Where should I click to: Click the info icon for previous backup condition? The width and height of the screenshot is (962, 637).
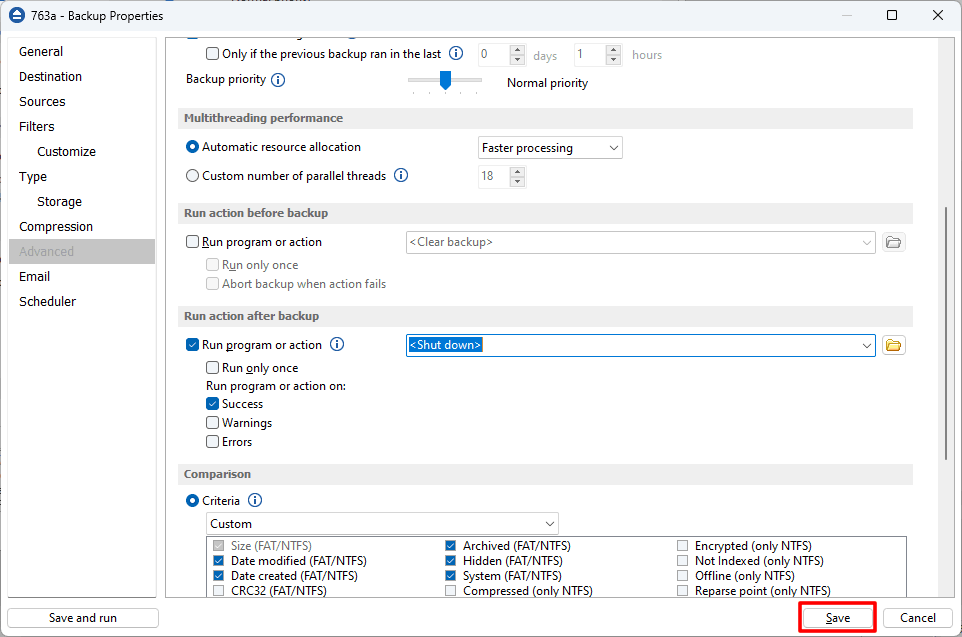pos(455,53)
